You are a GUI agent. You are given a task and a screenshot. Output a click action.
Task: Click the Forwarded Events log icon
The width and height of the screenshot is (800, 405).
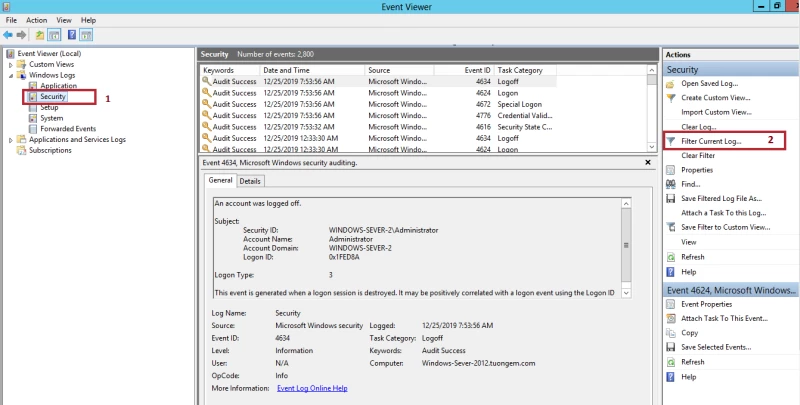[33, 129]
